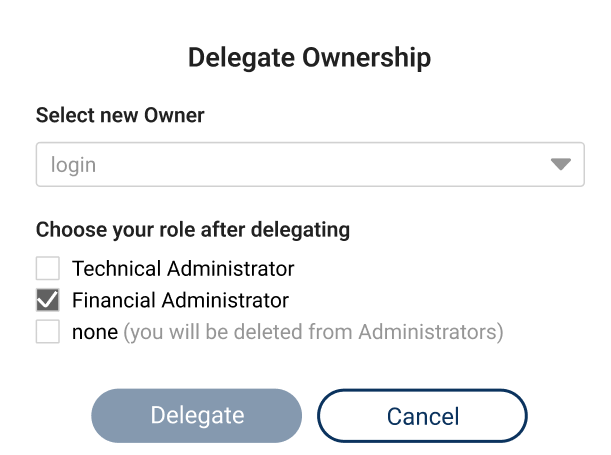Open the owner combo box showing "login"
Image resolution: width=611 pixels, height=455 pixels.
[309, 165]
